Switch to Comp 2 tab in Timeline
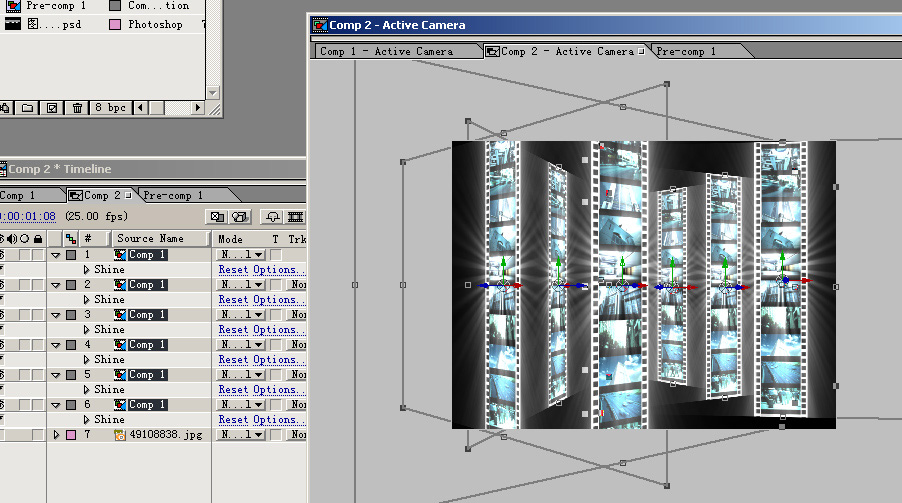Viewport: 902px width, 503px height. [x=101, y=195]
